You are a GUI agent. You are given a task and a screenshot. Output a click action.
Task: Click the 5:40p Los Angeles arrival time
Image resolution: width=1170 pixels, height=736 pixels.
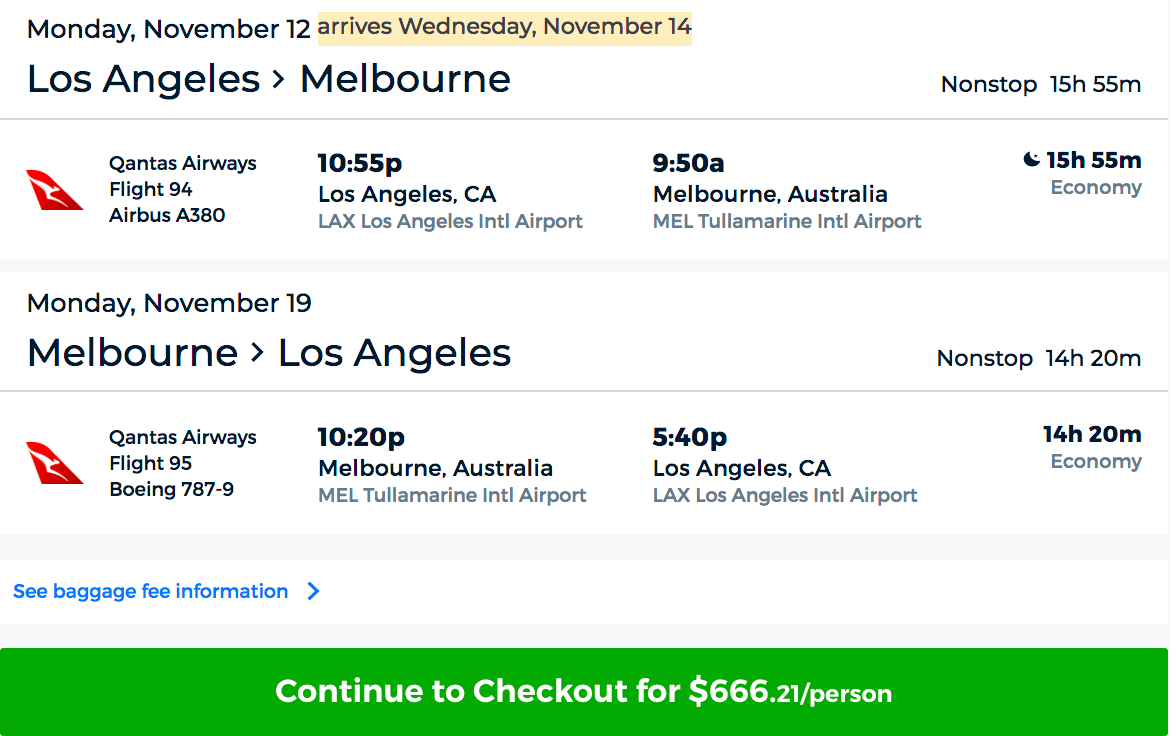(690, 436)
